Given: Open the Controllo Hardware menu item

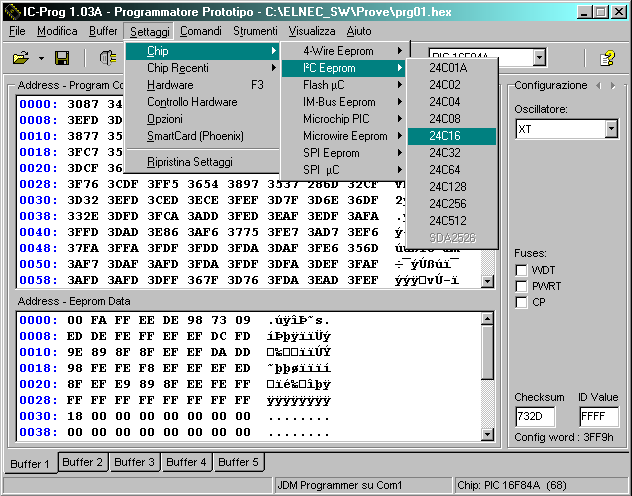Looking at the screenshot, I should pyautogui.click(x=192, y=102).
